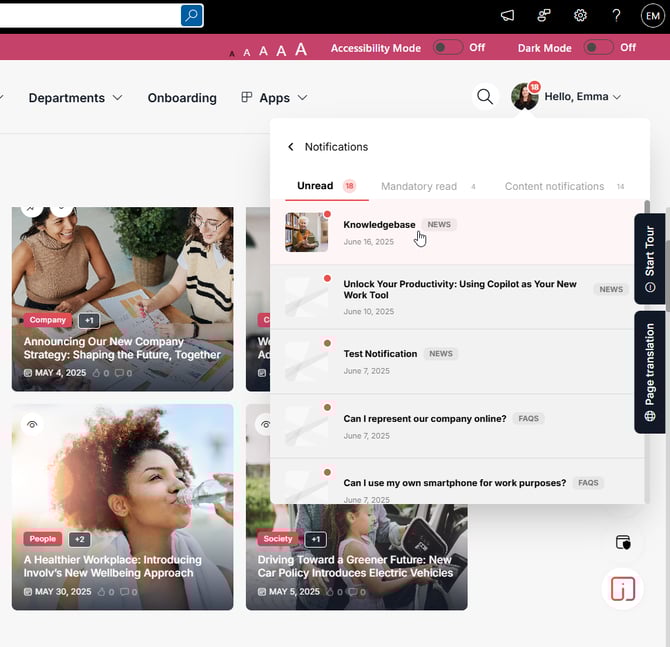
Task: Open the Apps dropdown menu
Action: pyautogui.click(x=274, y=98)
